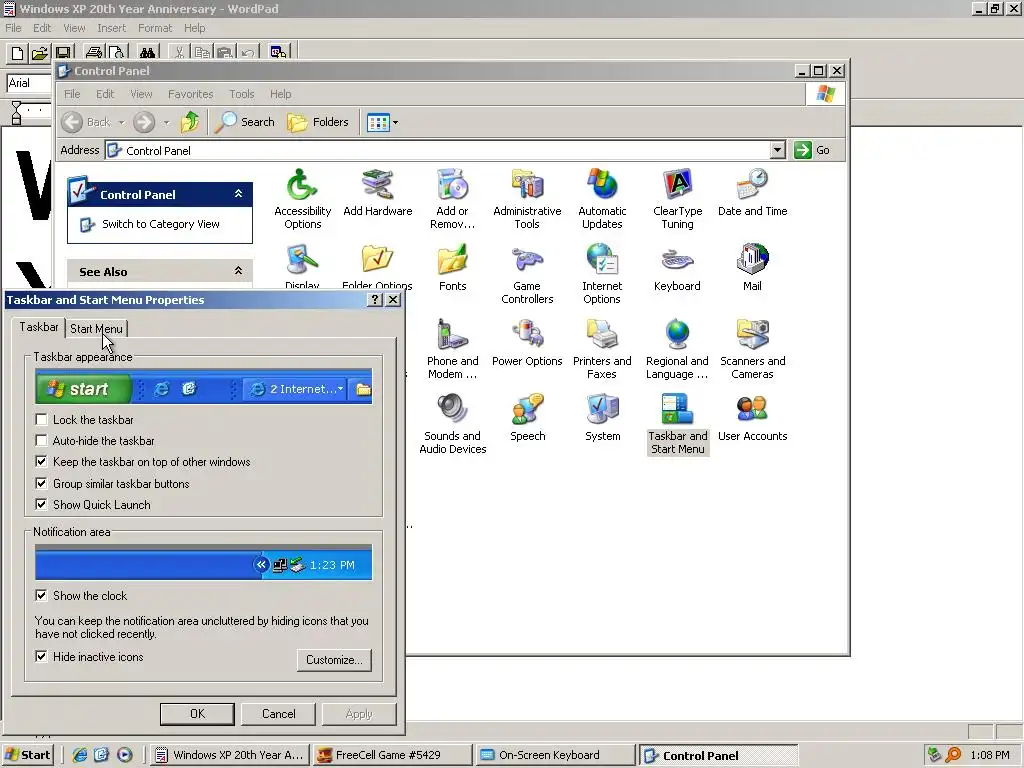Open the Mail icon
1024x768 pixels.
[x=752, y=268]
